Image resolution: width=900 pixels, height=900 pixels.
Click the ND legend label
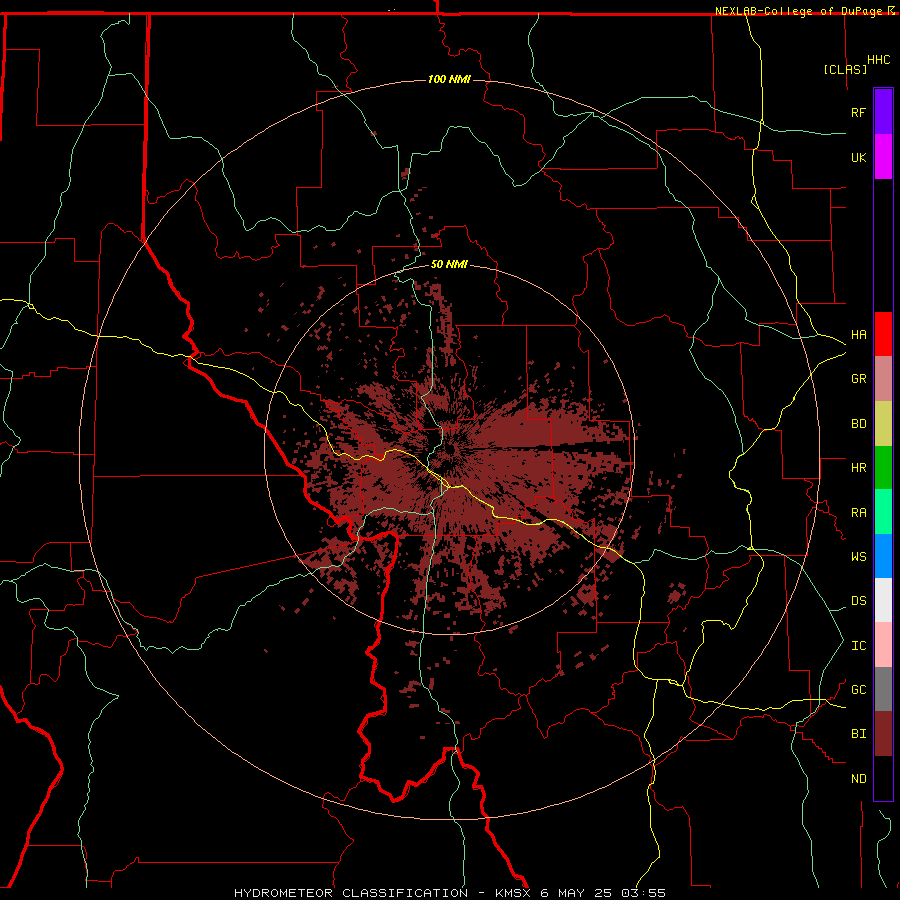coord(858,779)
